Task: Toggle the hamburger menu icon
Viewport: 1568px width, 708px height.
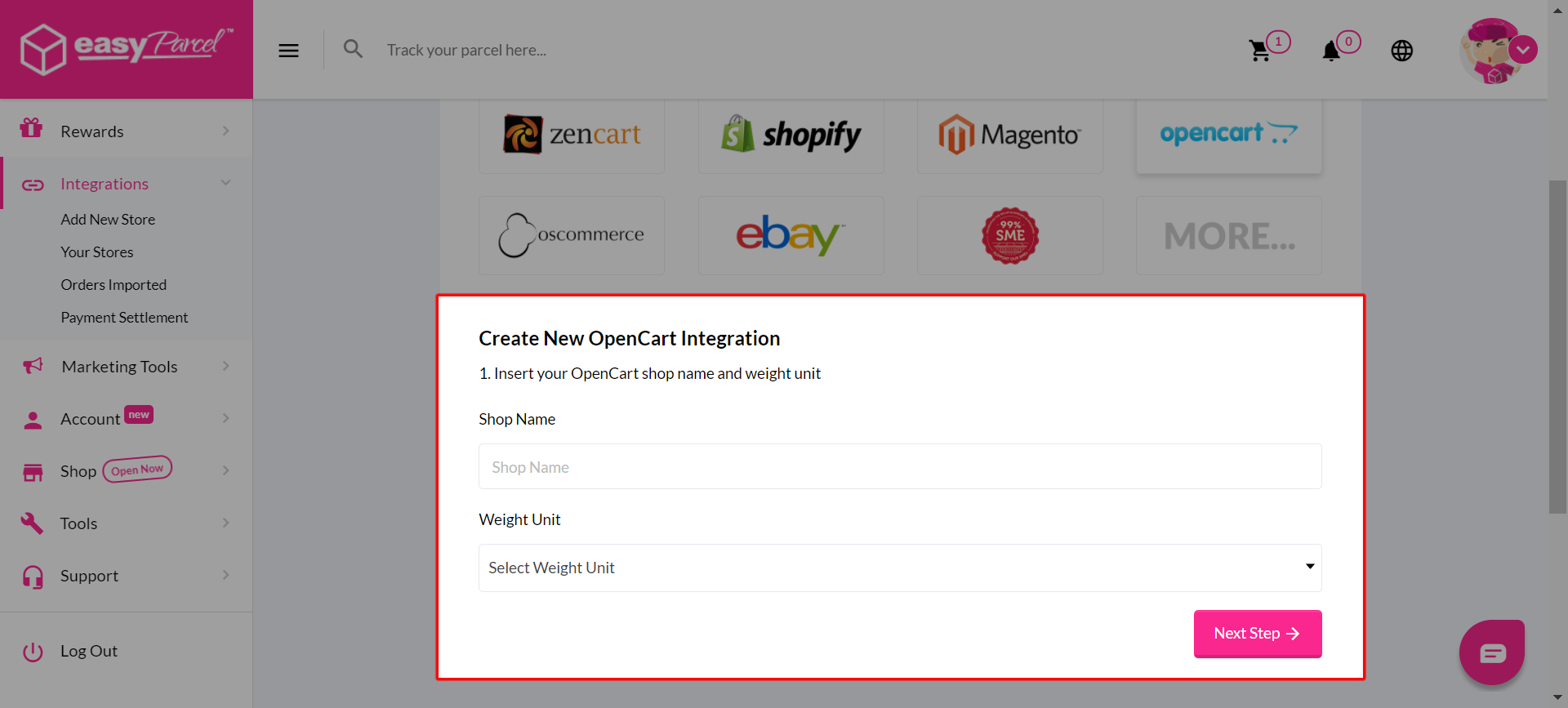Action: [x=288, y=51]
